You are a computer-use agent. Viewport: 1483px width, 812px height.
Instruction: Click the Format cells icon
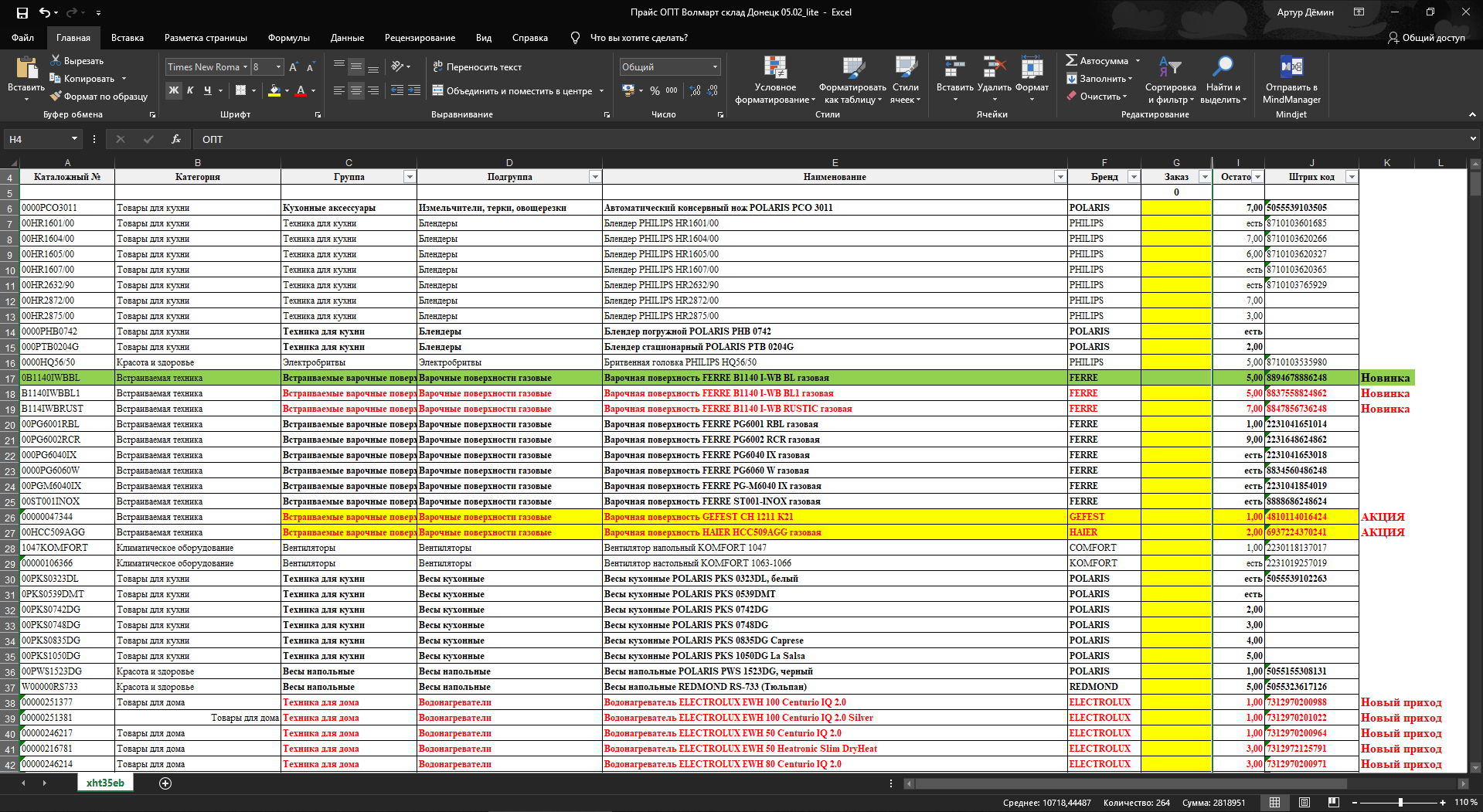click(x=1032, y=67)
